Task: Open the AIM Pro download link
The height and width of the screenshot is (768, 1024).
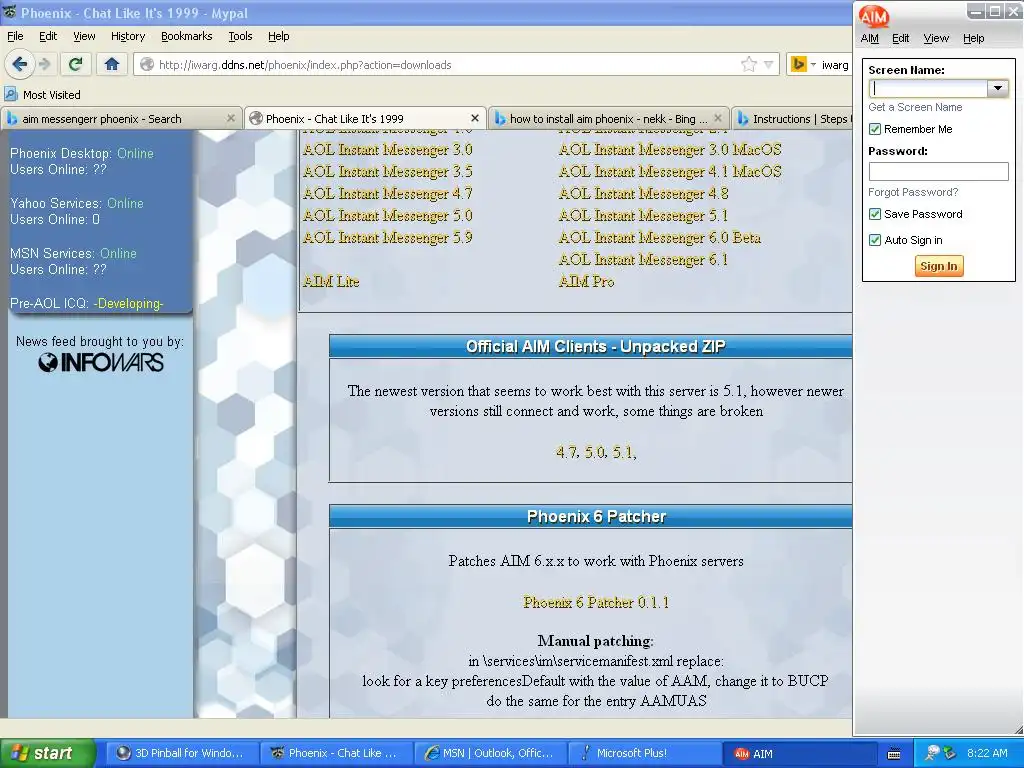Action: tap(586, 281)
